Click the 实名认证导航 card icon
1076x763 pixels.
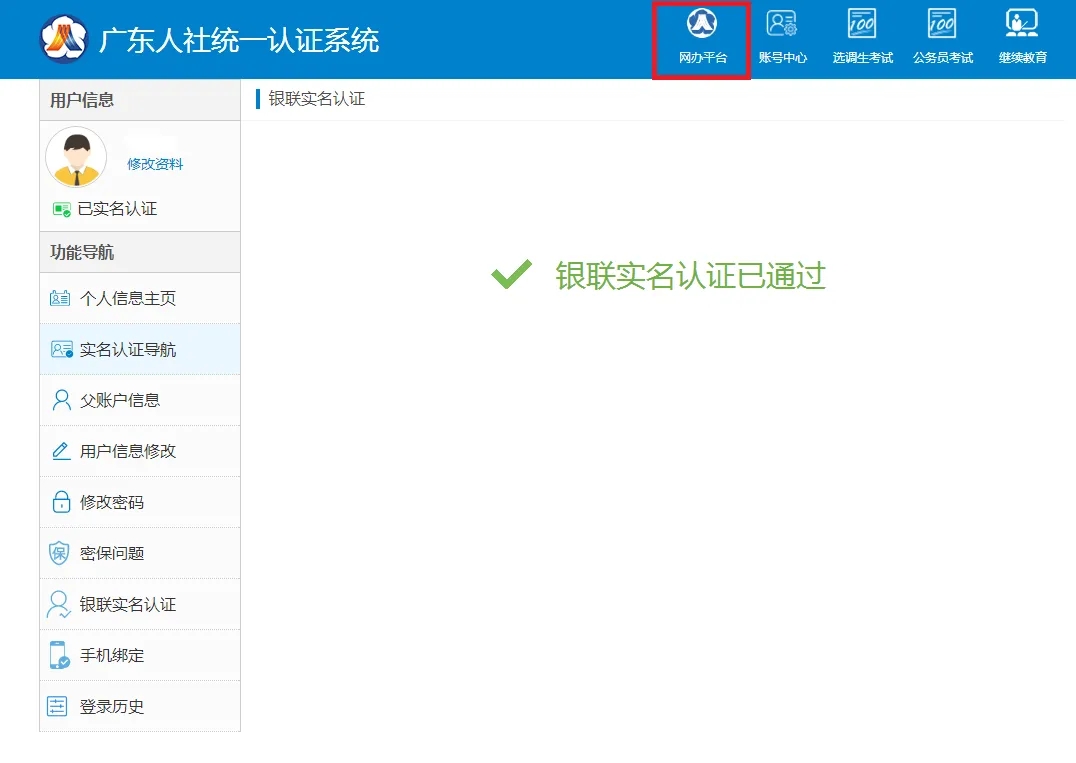coord(62,349)
